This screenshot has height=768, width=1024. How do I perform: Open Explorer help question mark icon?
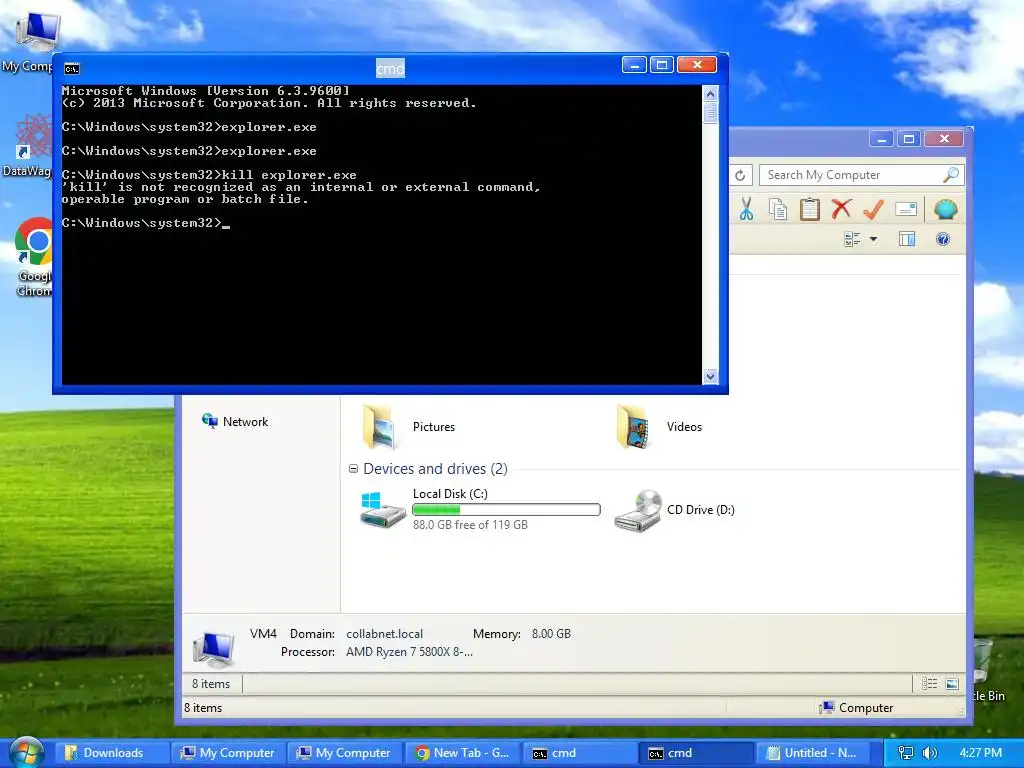(x=942, y=239)
